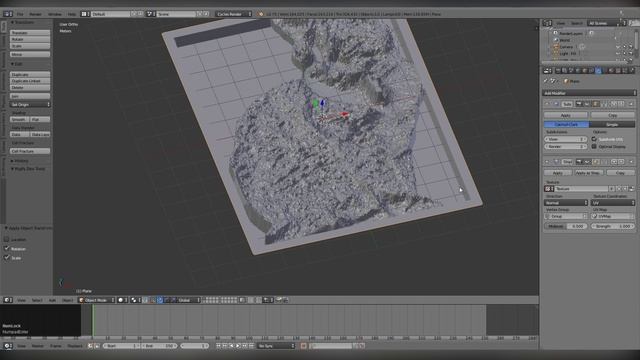640x360 pixels.
Task: Open the File menu
Action: coord(20,14)
